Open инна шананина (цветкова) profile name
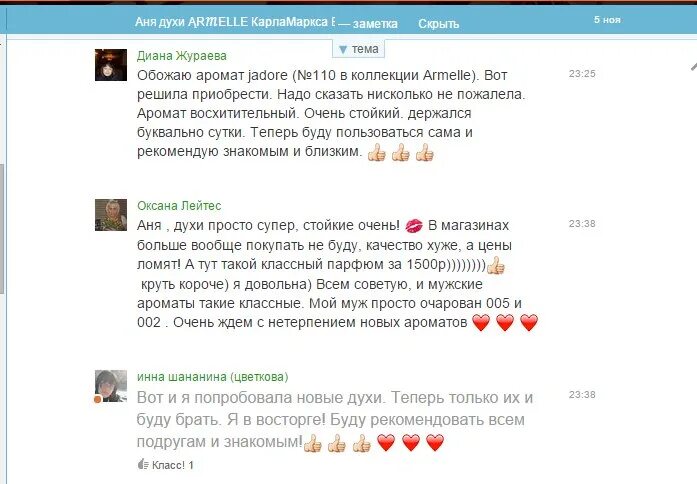This screenshot has height=484, width=697. click(x=212, y=377)
